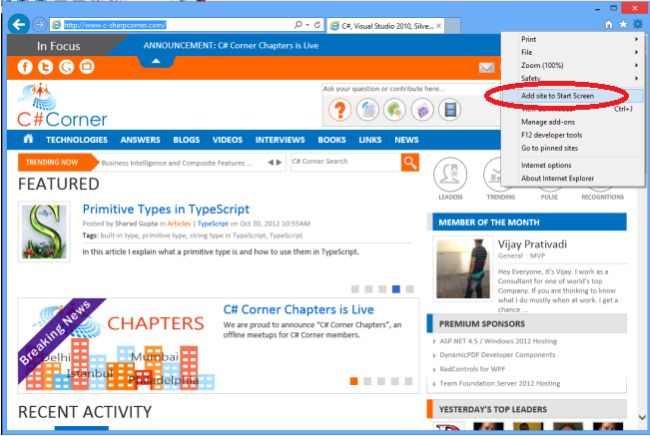The height and width of the screenshot is (436, 650).
Task: Click the envelope mail icon
Action: [487, 68]
